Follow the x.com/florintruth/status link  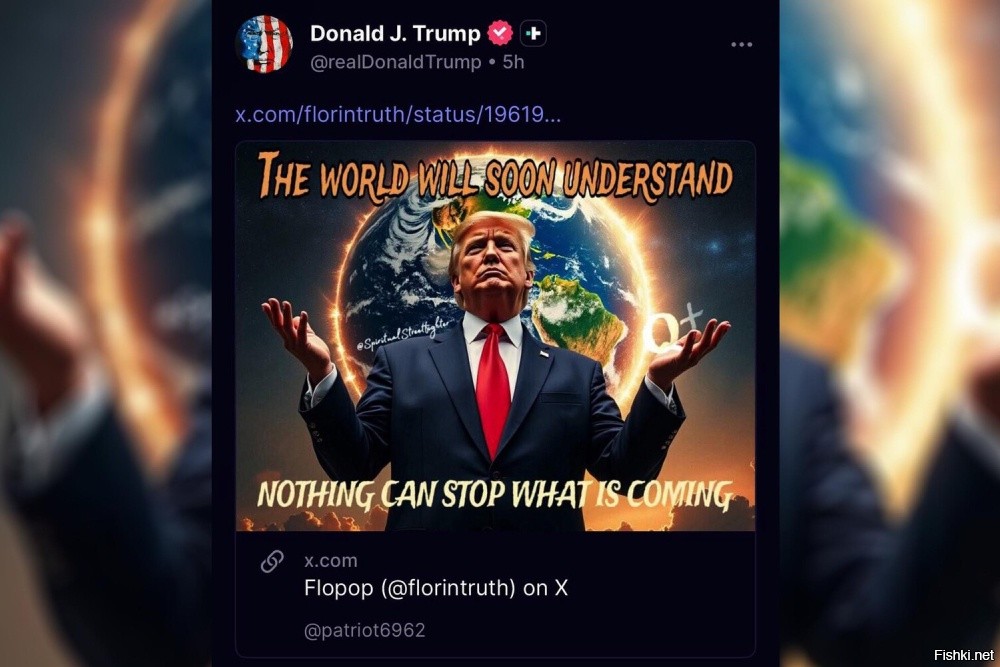398,114
